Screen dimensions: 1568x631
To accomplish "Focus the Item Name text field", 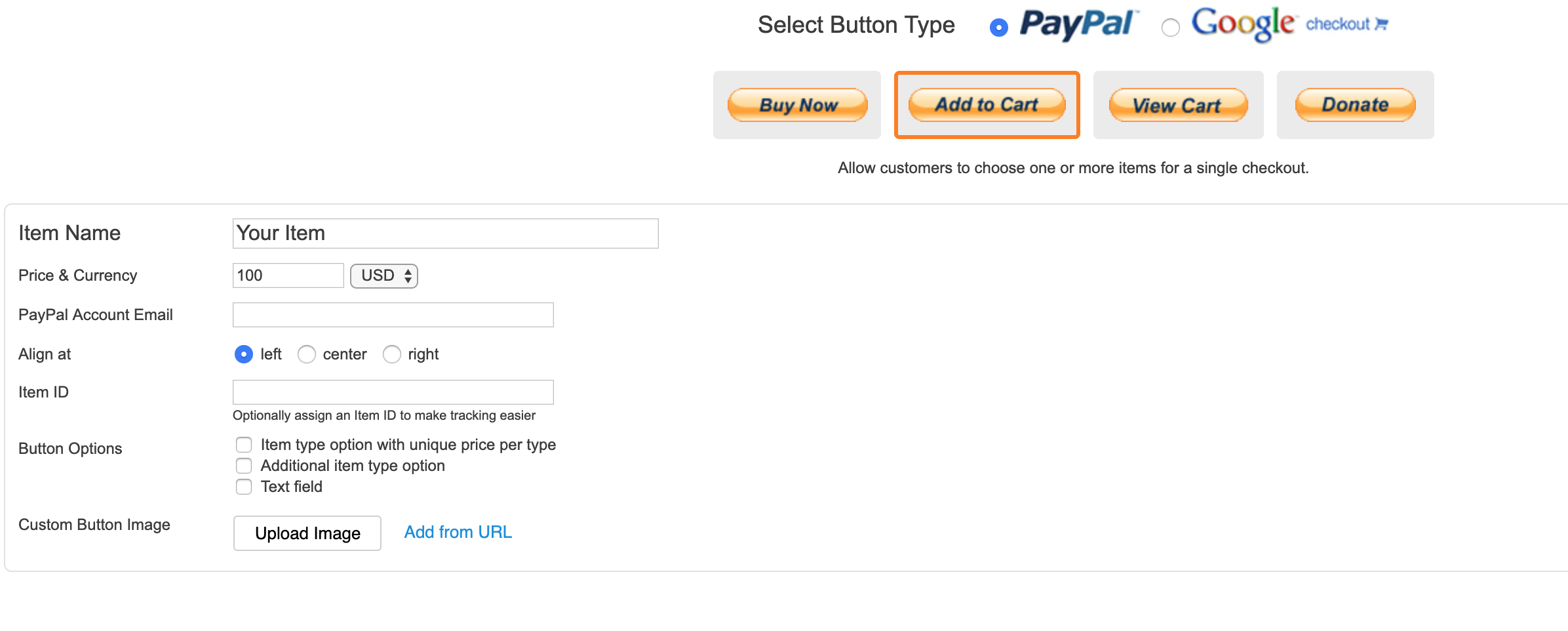I will [445, 234].
